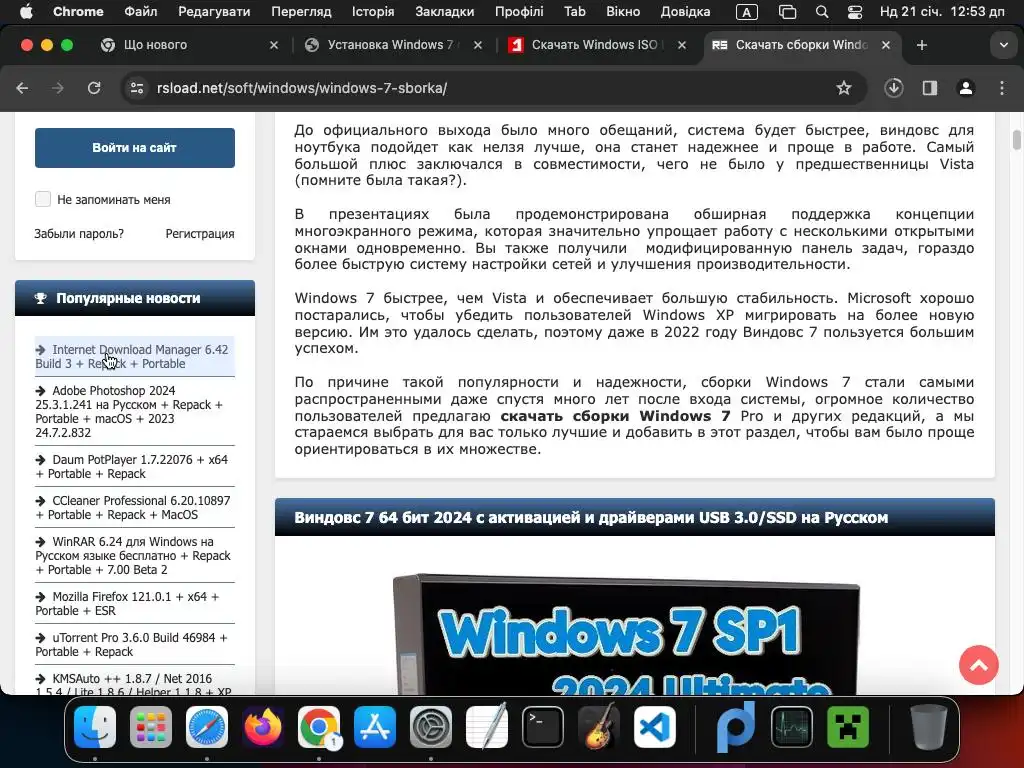This screenshot has height=768, width=1024.
Task: Open Activity Monitor from the Dock
Action: pos(792,727)
